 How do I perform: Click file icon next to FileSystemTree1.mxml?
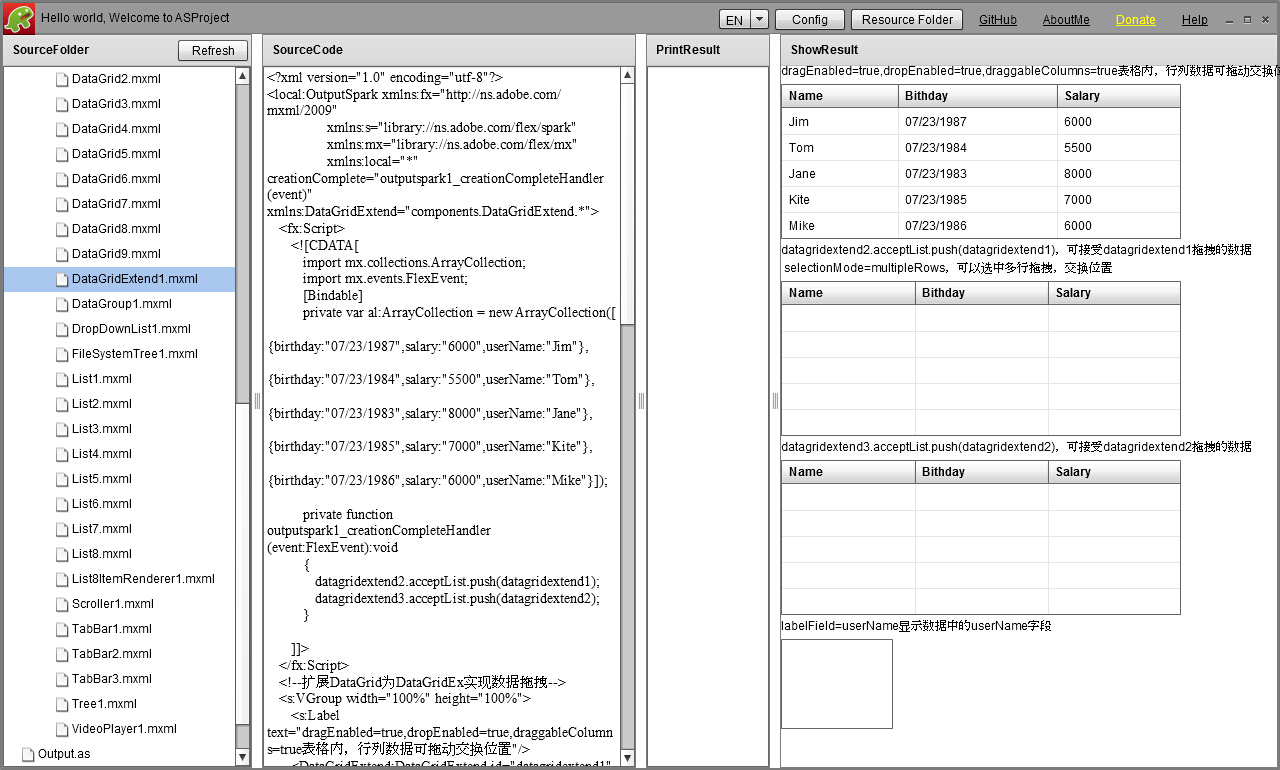point(61,354)
